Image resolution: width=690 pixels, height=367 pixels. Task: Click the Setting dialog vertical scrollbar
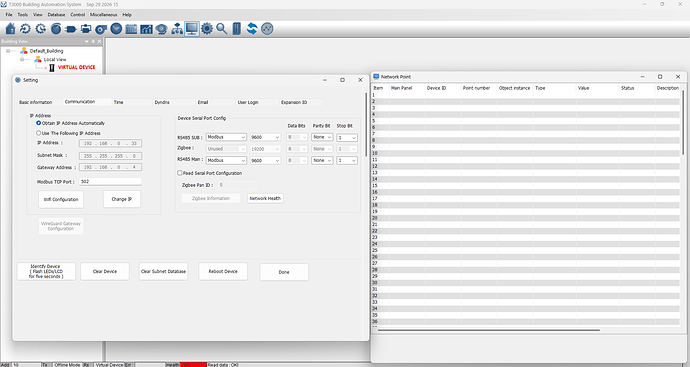click(366, 125)
